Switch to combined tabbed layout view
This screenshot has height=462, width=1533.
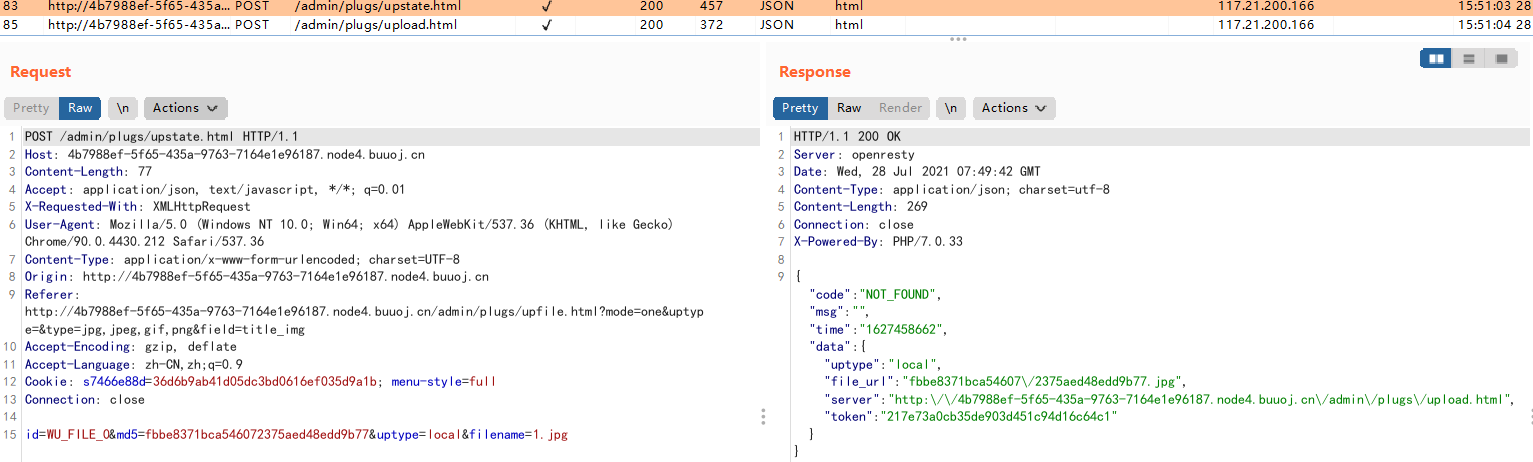tap(1501, 59)
